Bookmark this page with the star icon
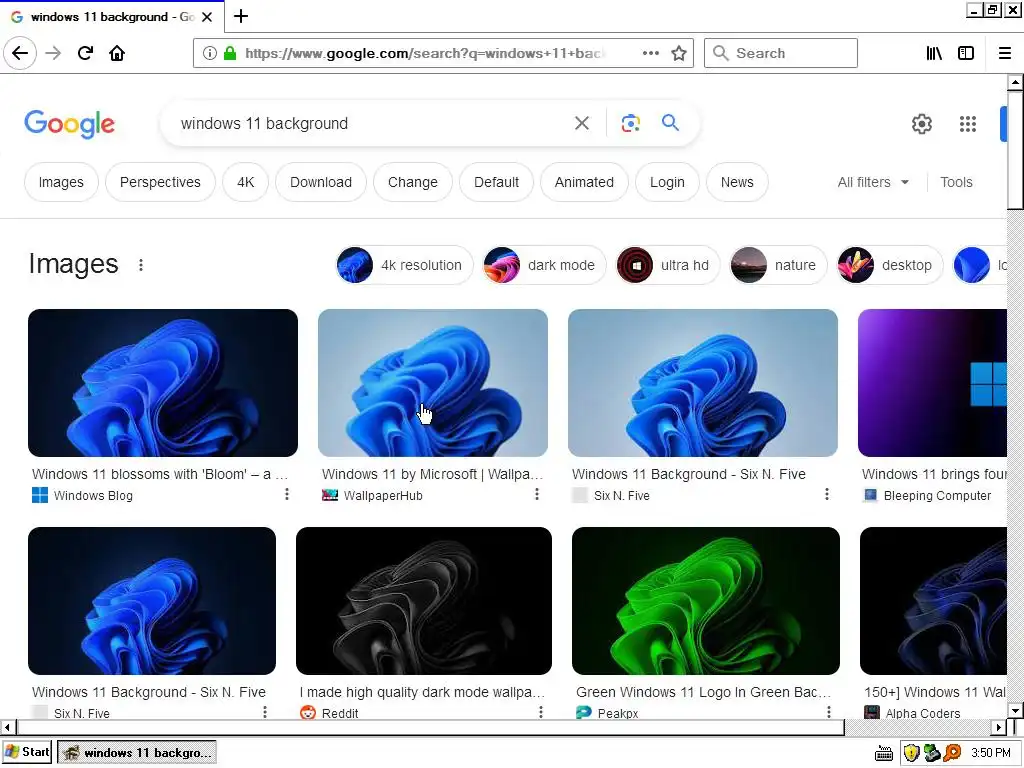Screen dimensions: 1024x768 679,53
